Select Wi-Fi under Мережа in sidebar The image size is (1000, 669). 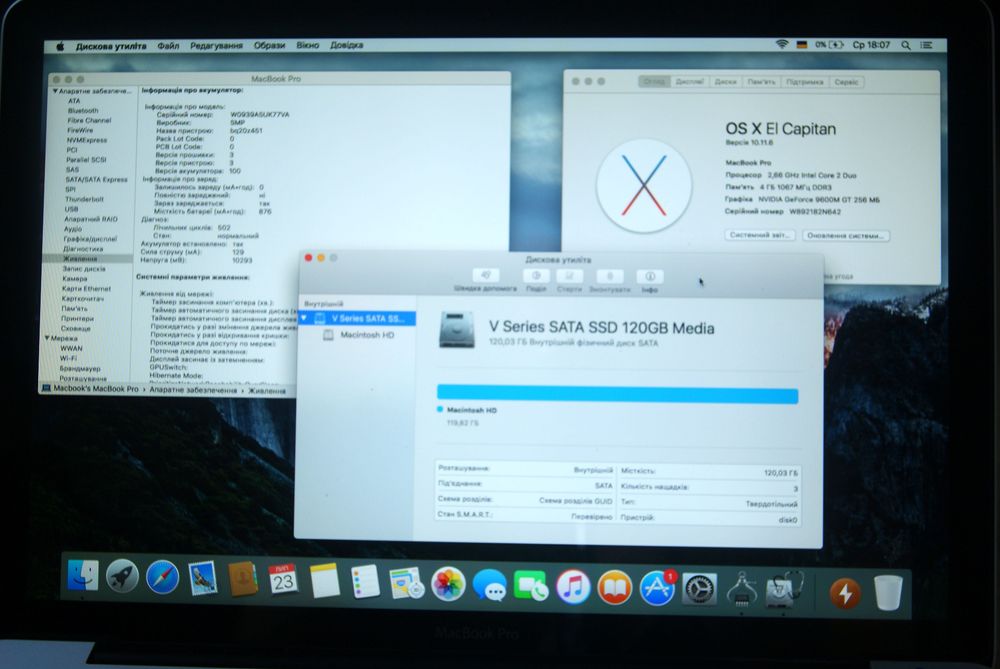pyautogui.click(x=68, y=358)
